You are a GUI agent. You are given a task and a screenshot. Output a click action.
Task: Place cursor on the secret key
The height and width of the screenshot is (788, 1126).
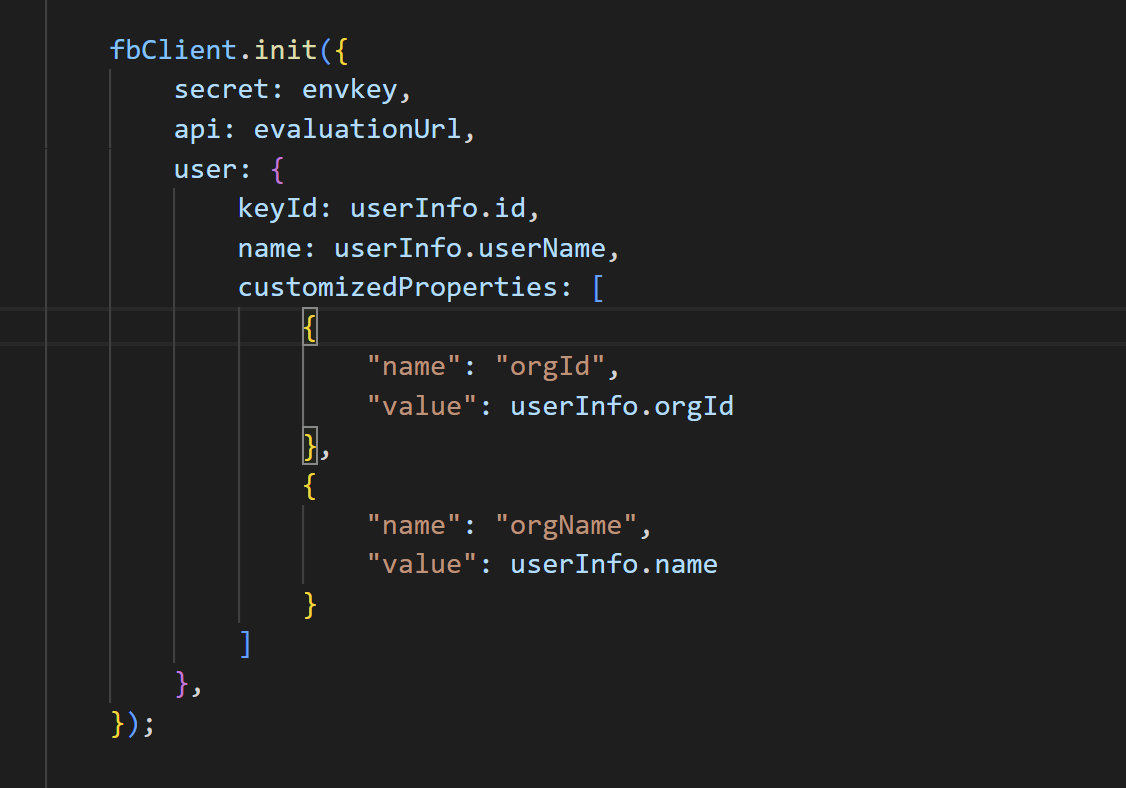(x=221, y=90)
